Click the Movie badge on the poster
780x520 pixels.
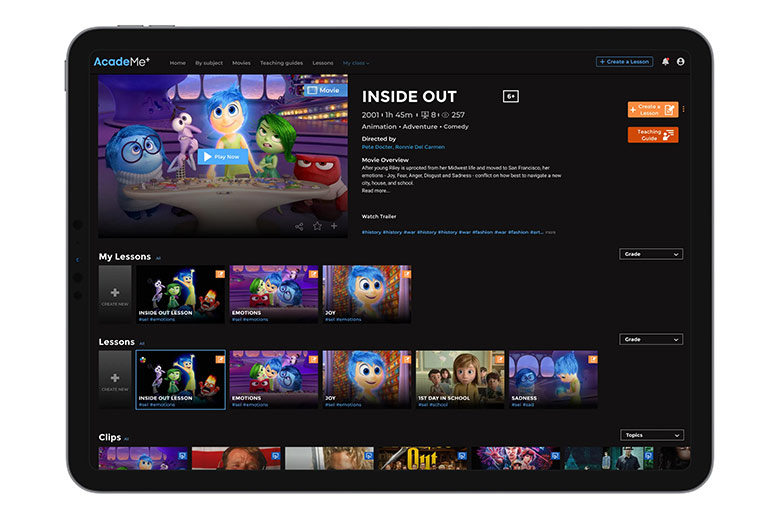tap(325, 90)
